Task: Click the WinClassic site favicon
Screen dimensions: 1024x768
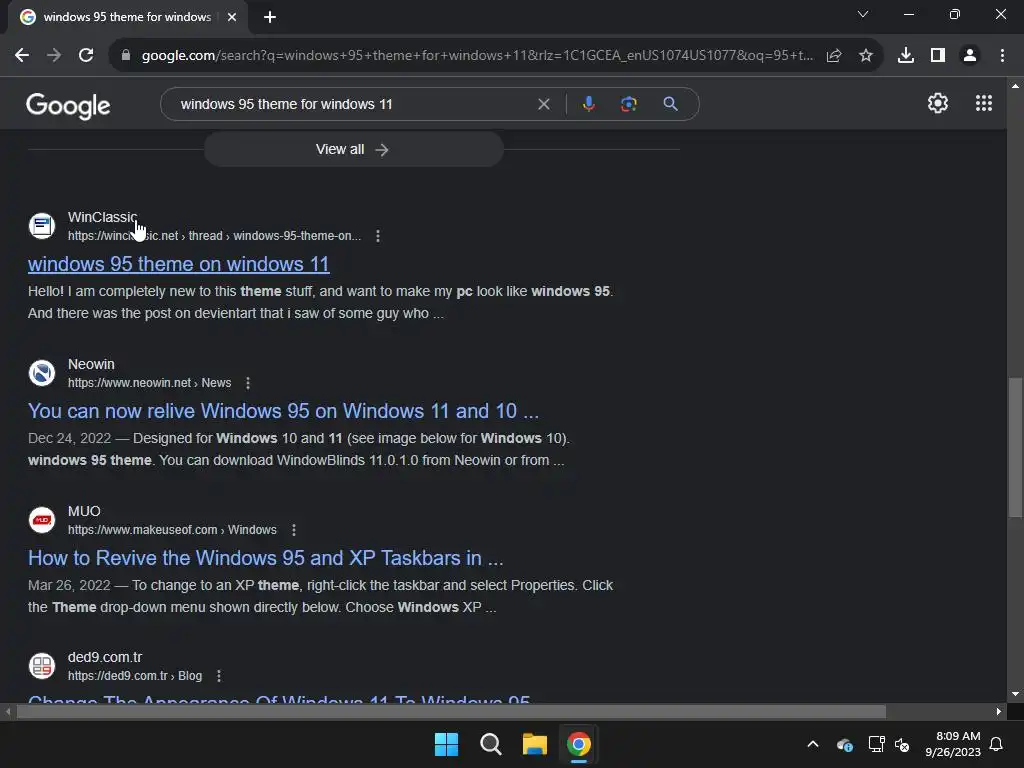Action: (42, 226)
